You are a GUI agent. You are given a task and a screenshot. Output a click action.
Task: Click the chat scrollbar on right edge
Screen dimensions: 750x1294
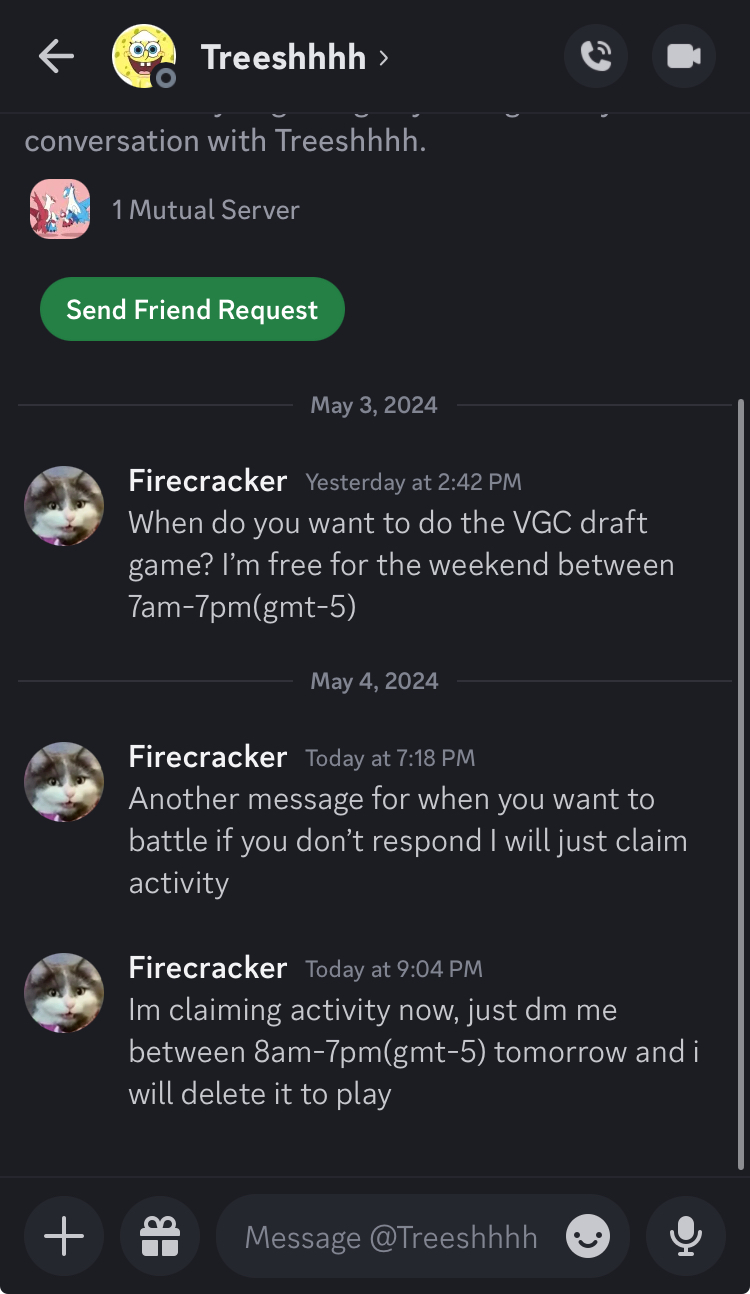pyautogui.click(x=740, y=784)
